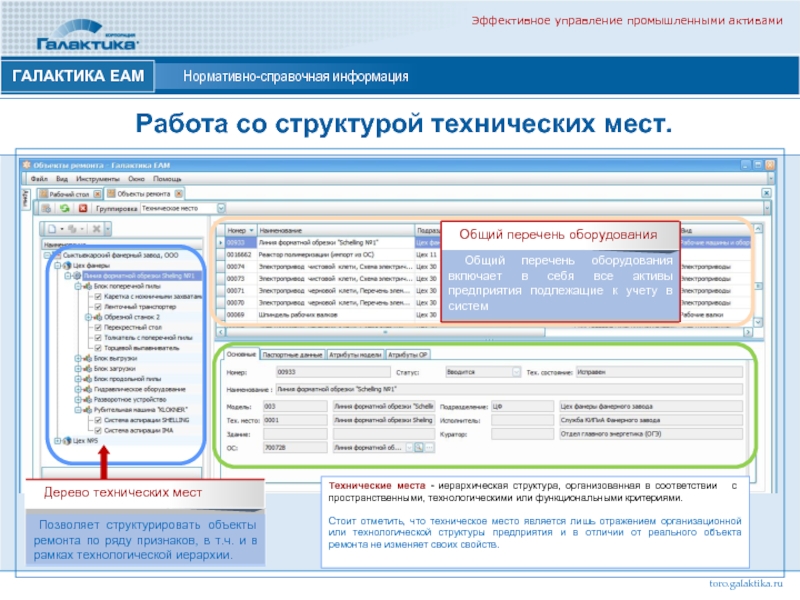Select root node Сыктывкарский фанерный завод, ООО
This screenshot has width=800, height=600.
(x=121, y=255)
